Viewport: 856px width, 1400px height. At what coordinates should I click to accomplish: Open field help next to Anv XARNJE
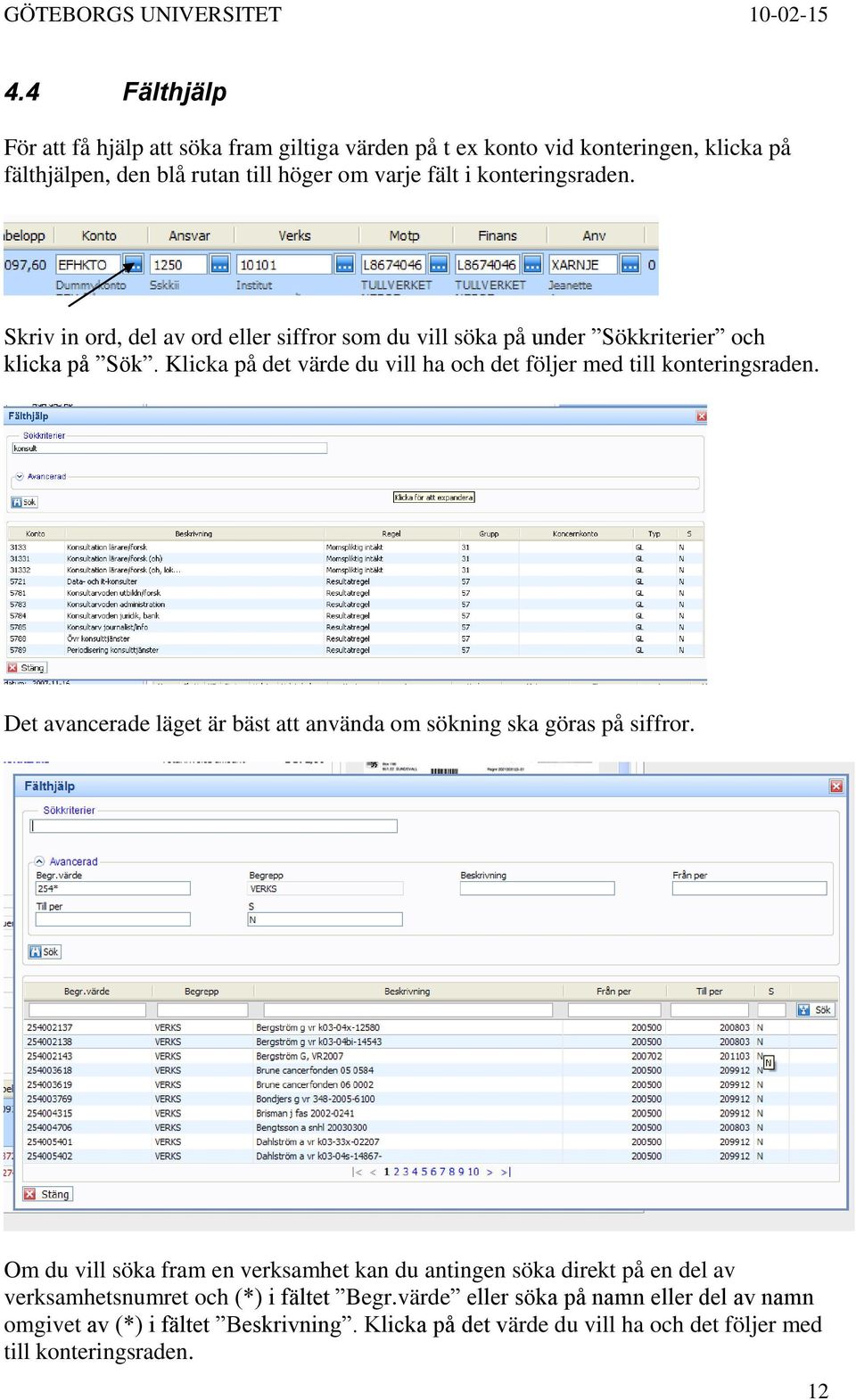(x=630, y=264)
